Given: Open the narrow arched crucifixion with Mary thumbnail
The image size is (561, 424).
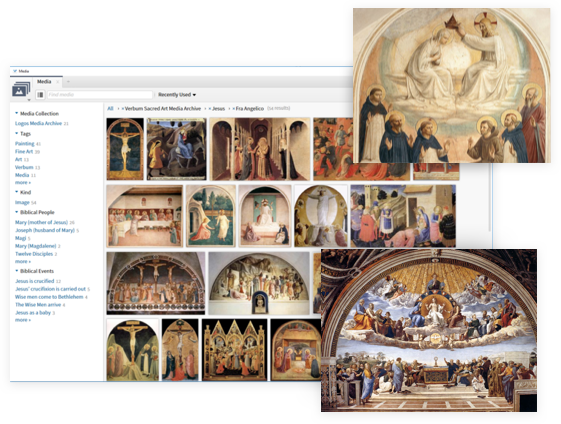Looking at the screenshot, I should point(180,350).
